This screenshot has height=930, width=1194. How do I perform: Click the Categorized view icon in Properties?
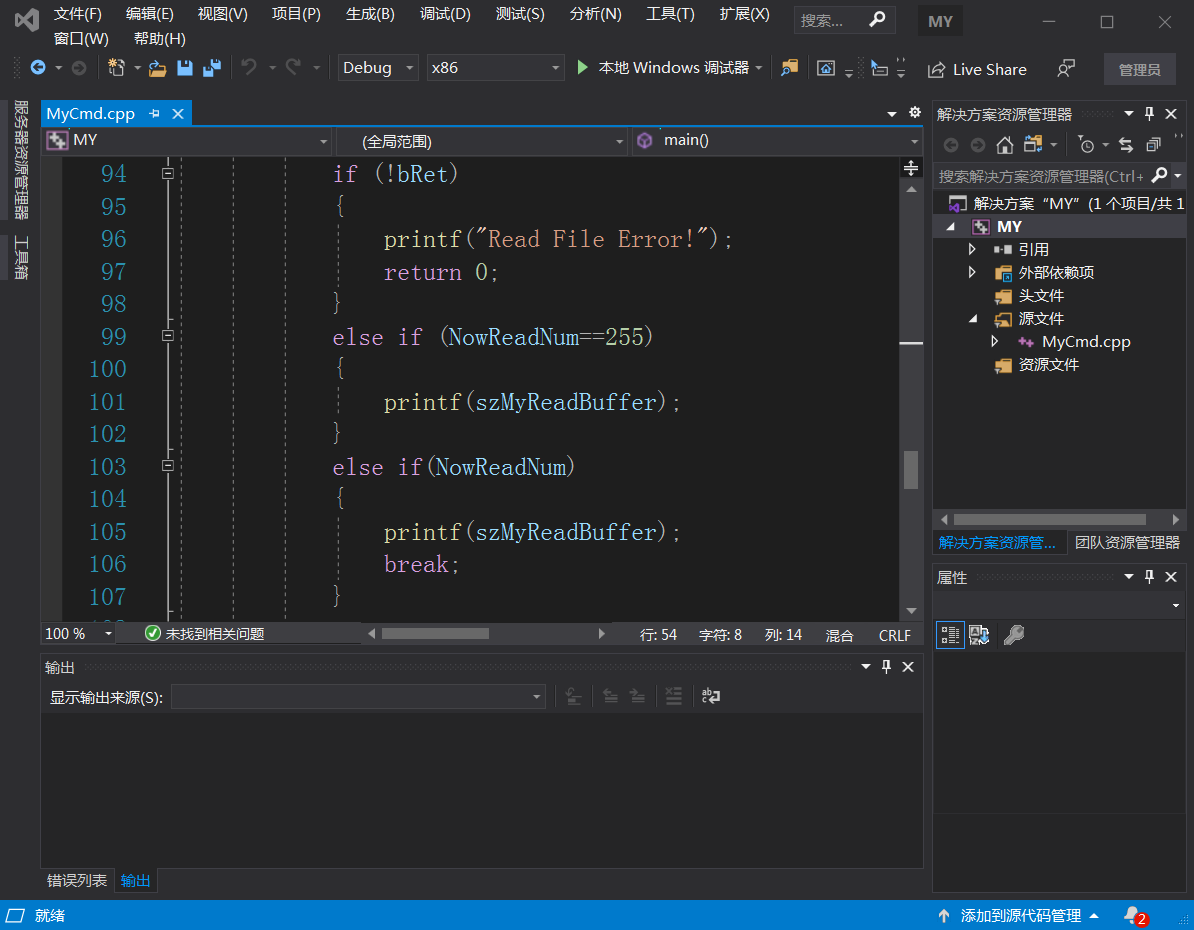point(950,634)
